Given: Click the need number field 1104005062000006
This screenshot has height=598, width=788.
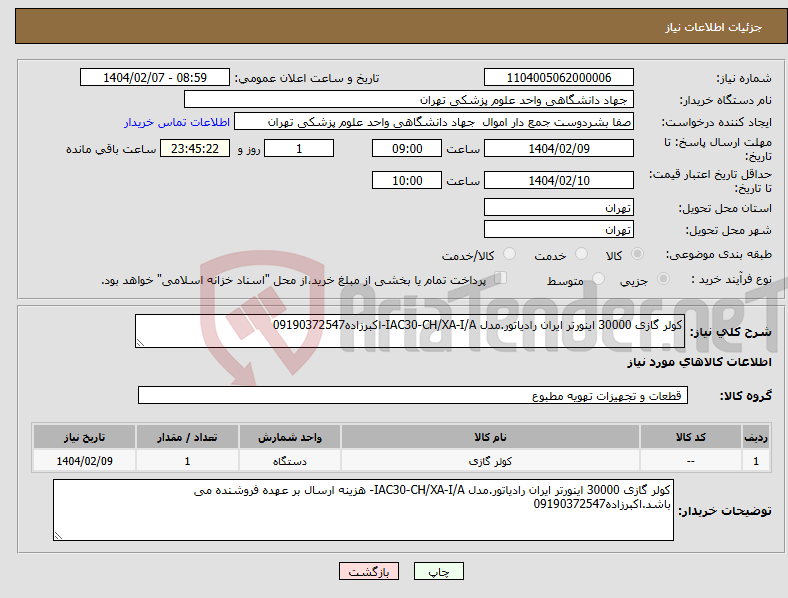Looking at the screenshot, I should click(558, 78).
